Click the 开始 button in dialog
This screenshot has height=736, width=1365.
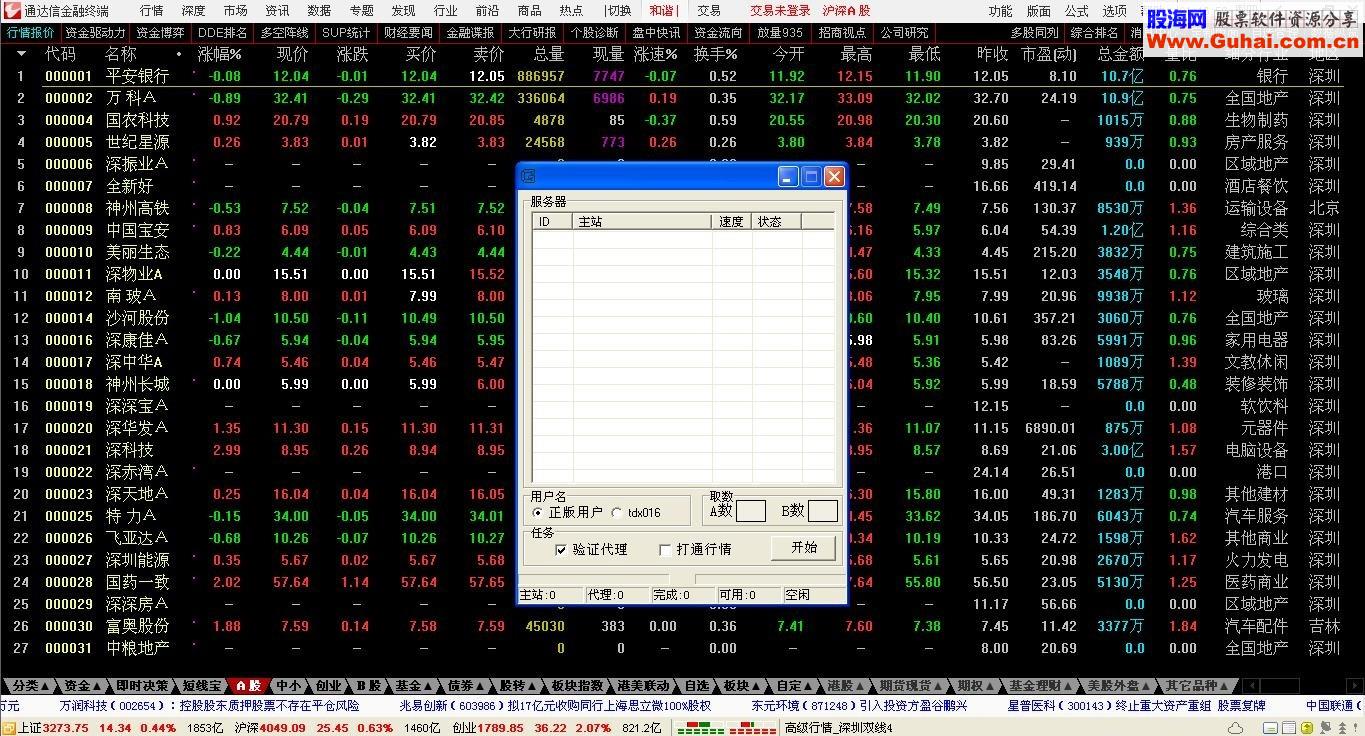(x=803, y=548)
